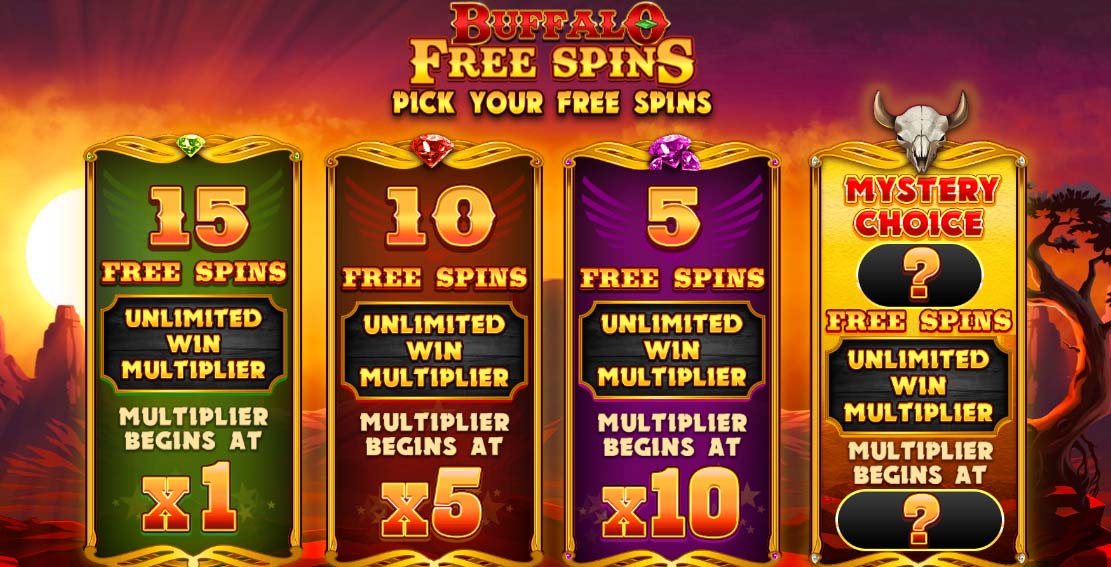Image resolution: width=1111 pixels, height=567 pixels.
Task: Click the buffalo skull above Mystery Choice
Action: (921, 131)
